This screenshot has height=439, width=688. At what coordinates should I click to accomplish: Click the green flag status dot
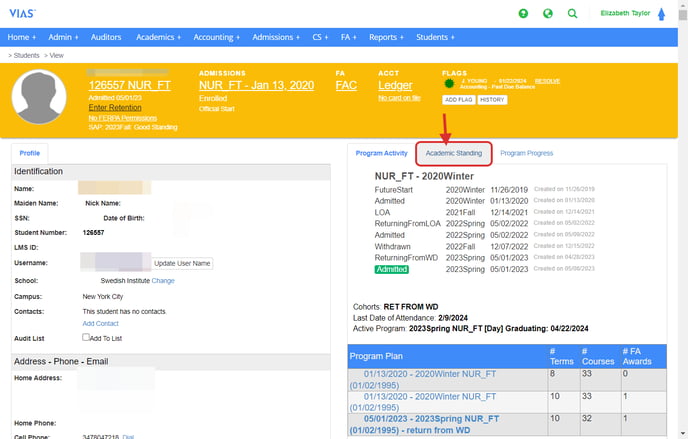pos(449,83)
